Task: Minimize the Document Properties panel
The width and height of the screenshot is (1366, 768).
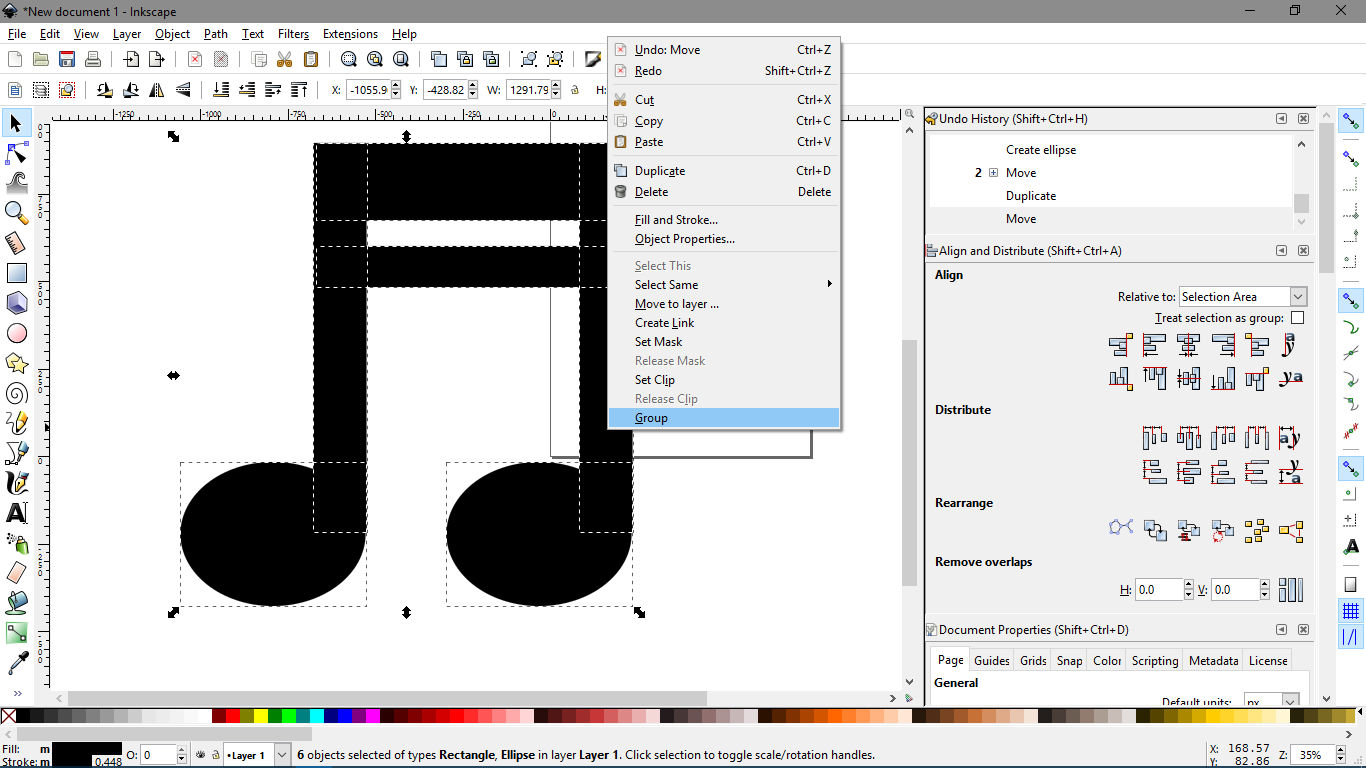Action: (x=1281, y=630)
